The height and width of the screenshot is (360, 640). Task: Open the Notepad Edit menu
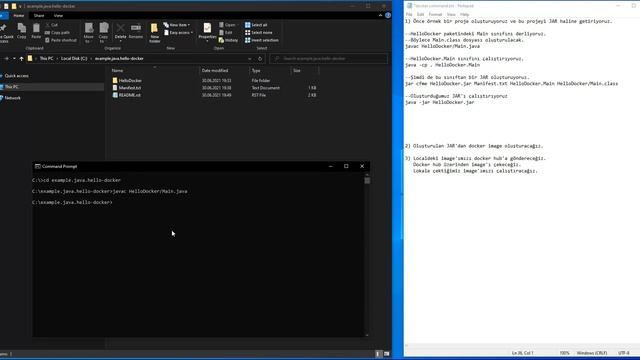[420, 15]
